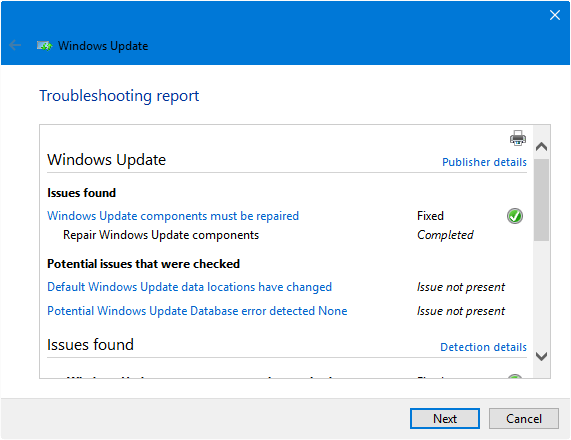Click the scrollbar up arrow
Viewport: 571px width, 440px height.
(541, 147)
